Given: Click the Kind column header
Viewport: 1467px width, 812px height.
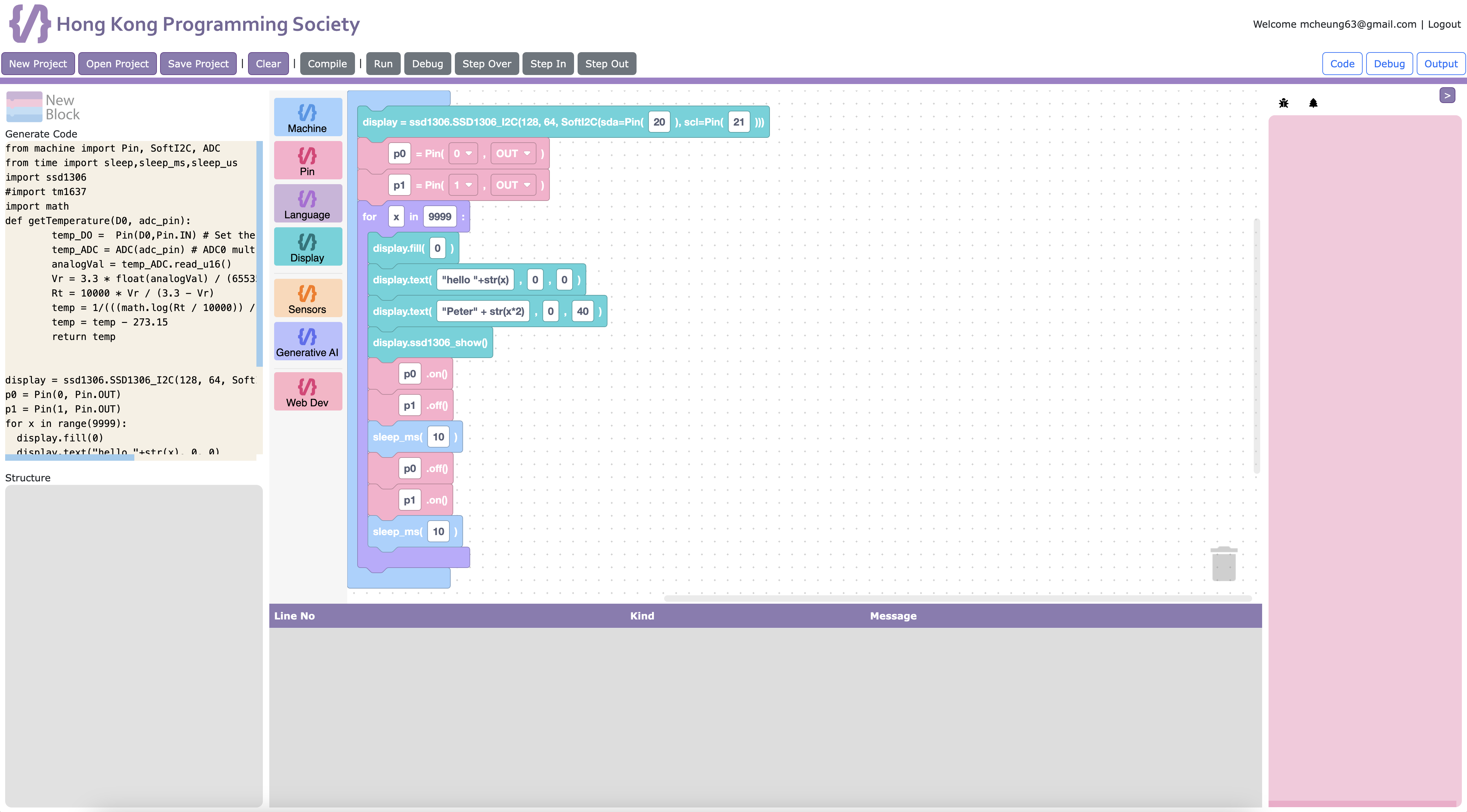Looking at the screenshot, I should click(642, 616).
